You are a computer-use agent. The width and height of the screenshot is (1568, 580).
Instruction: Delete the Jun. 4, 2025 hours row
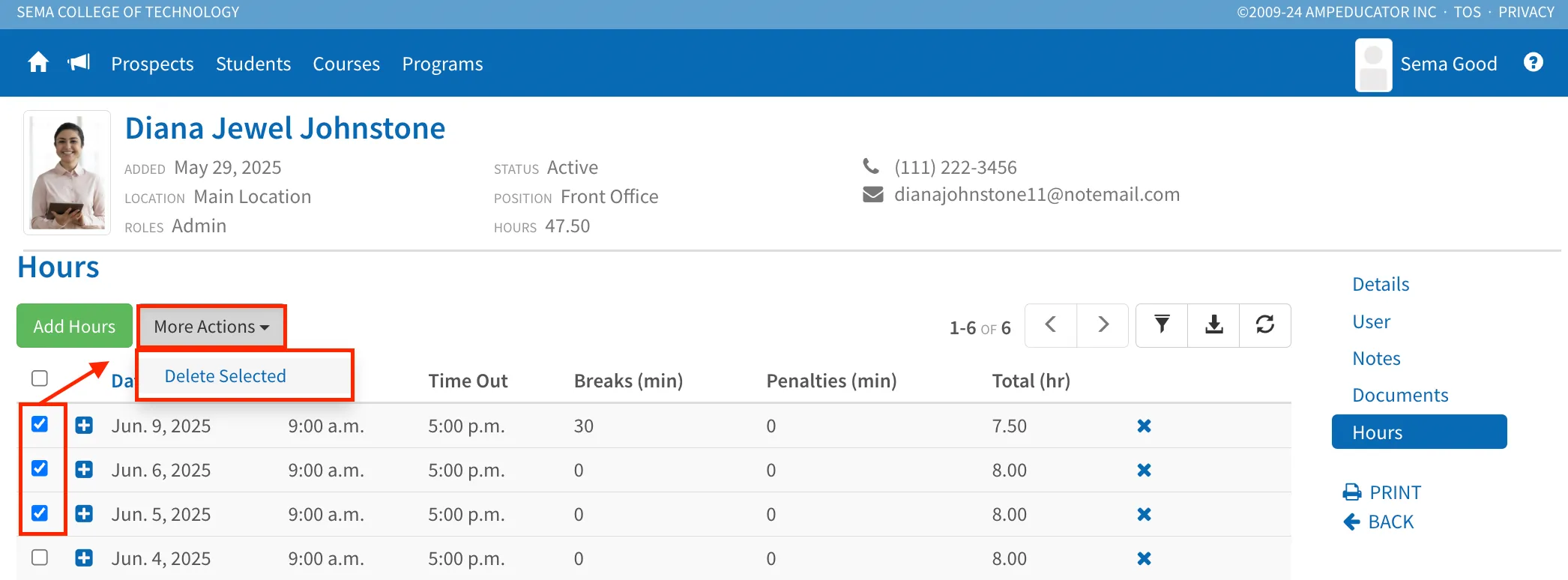pos(1144,559)
